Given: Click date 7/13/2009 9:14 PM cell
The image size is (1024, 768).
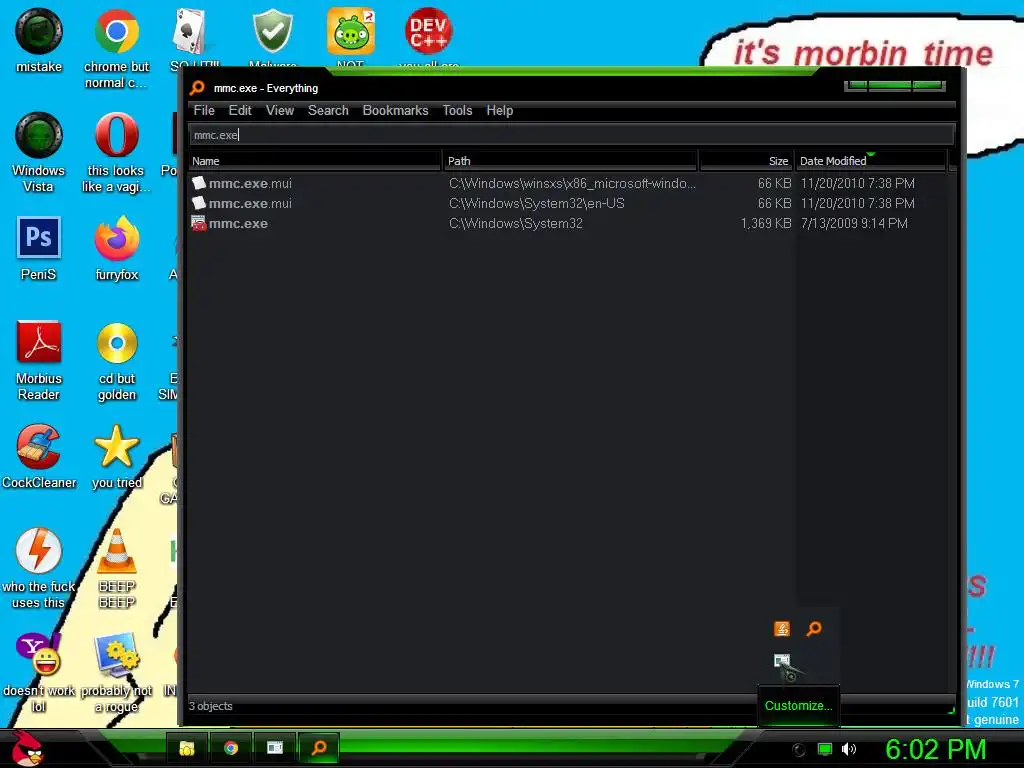Looking at the screenshot, I should point(854,223).
